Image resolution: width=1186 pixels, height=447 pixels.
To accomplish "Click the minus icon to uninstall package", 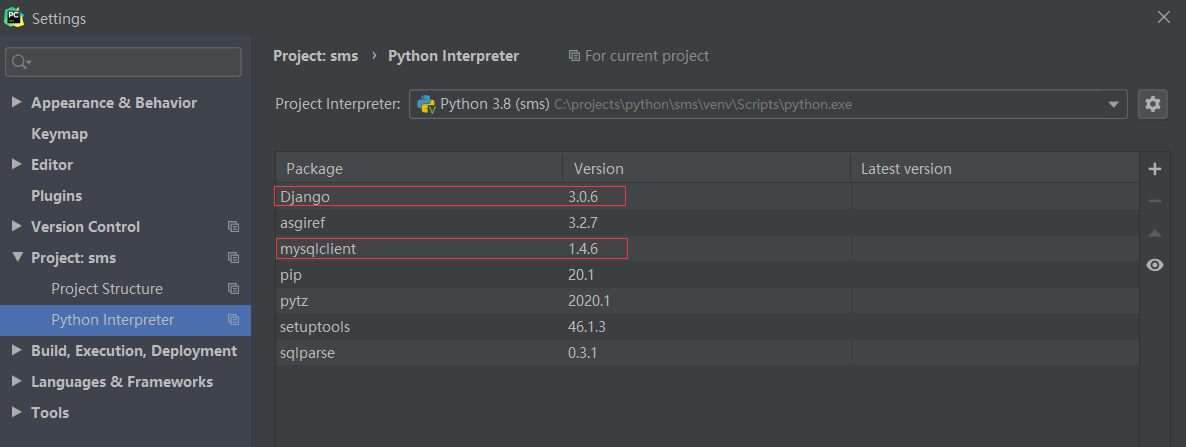I will (x=1155, y=201).
